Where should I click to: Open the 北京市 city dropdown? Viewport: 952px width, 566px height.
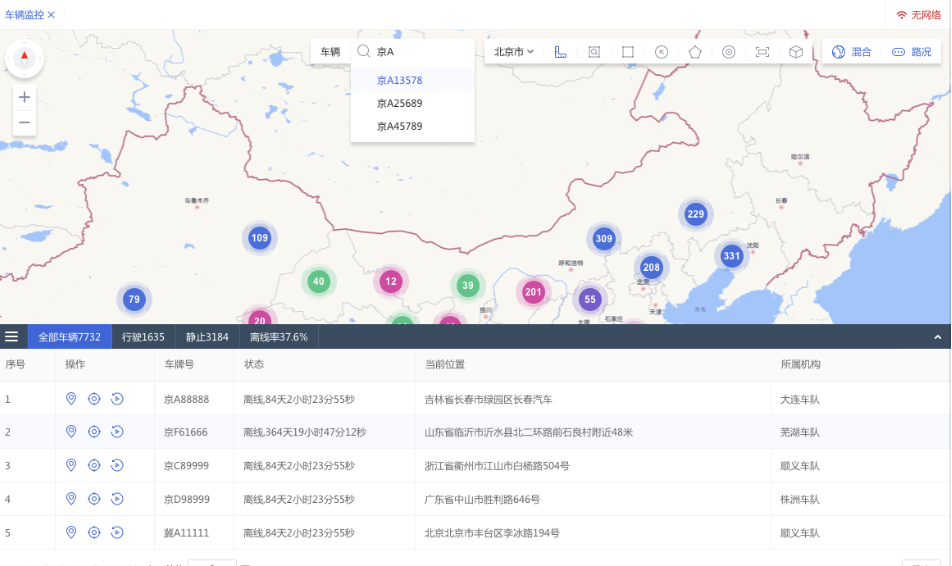pyautogui.click(x=514, y=52)
